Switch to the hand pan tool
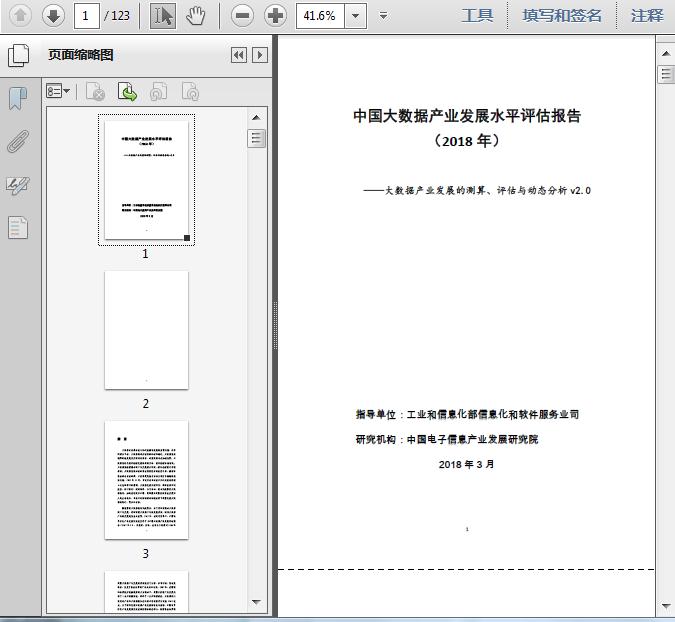The height and width of the screenshot is (622, 675). tap(196, 15)
